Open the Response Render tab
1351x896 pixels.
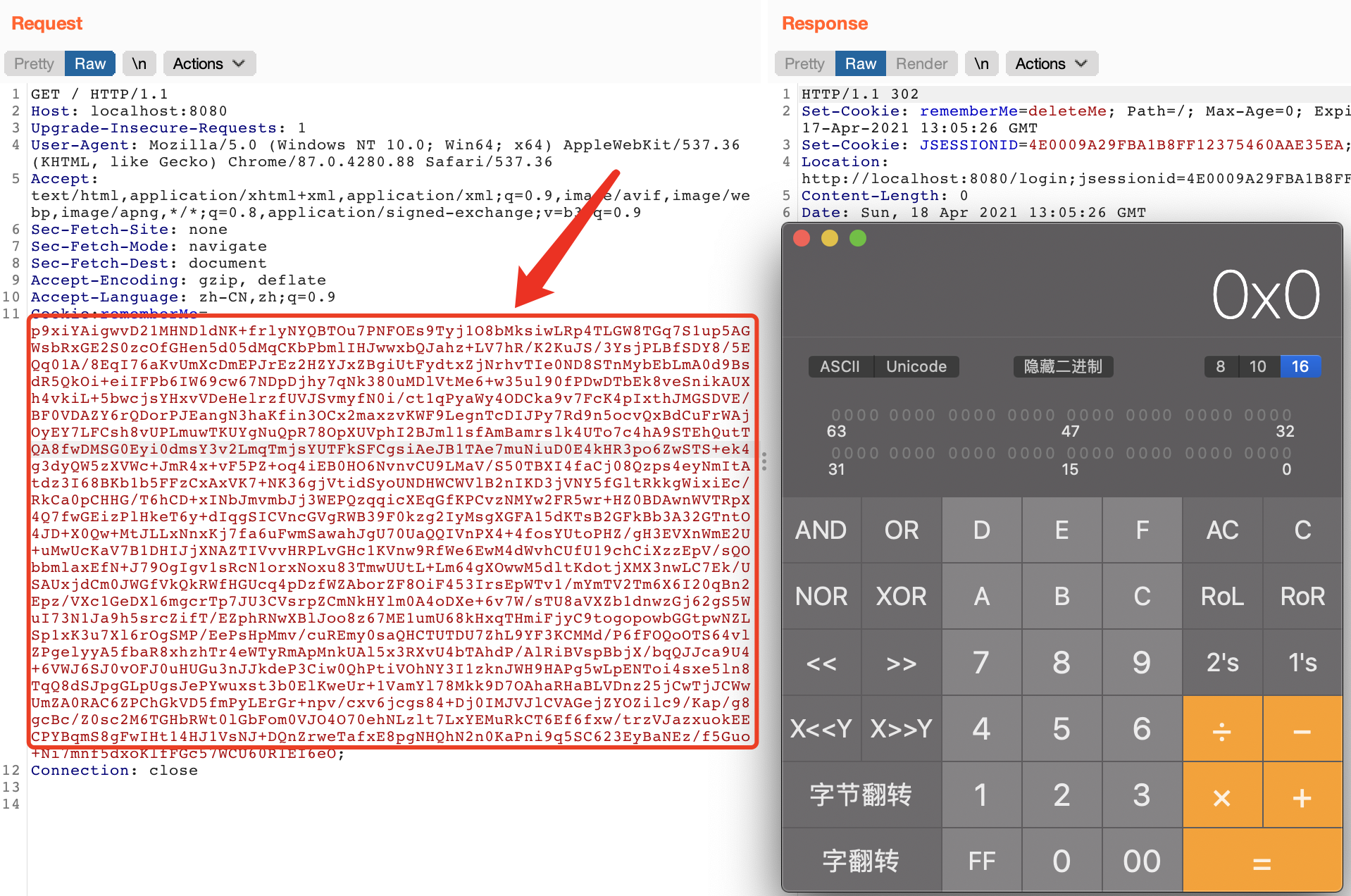pos(921,63)
